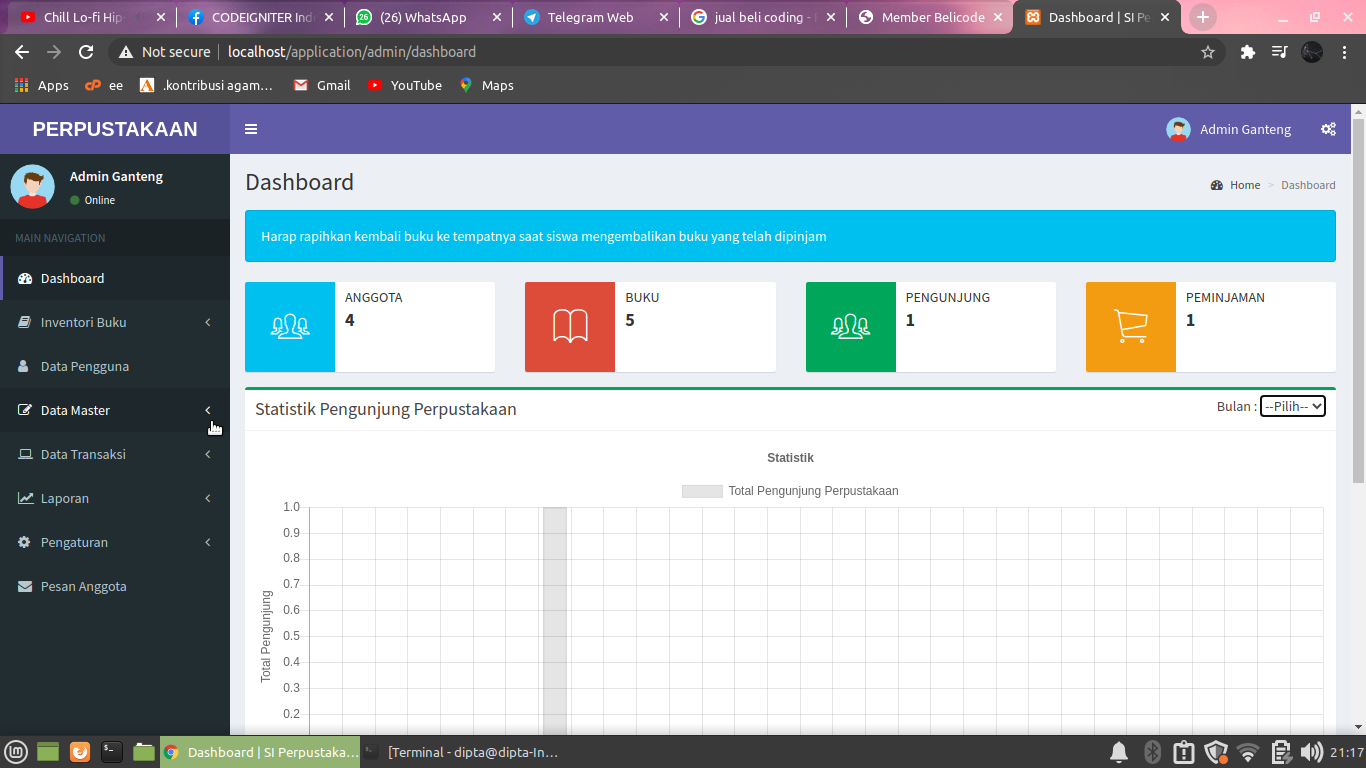
Task: Open the Chrome extensions puzzle icon
Action: (1247, 52)
